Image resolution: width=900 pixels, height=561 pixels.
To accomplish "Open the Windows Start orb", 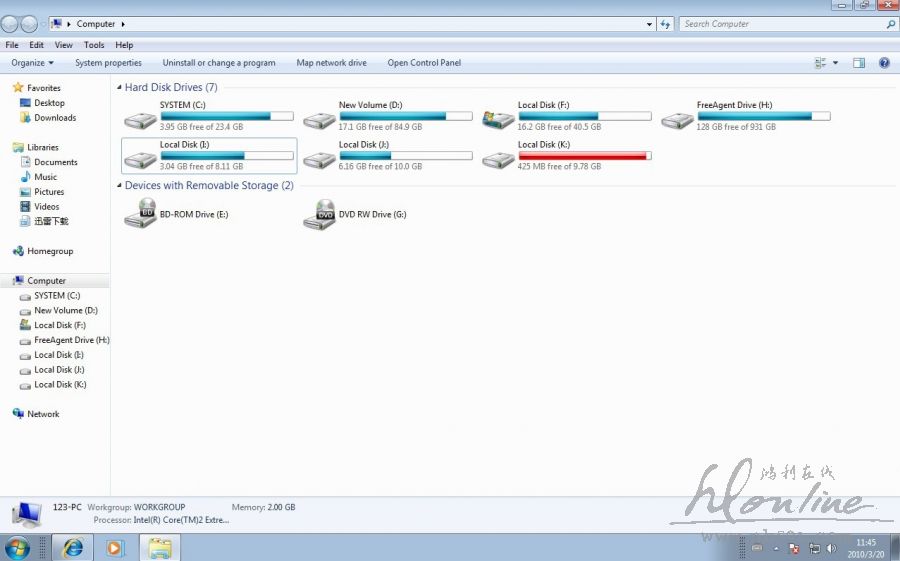I will click(x=17, y=548).
